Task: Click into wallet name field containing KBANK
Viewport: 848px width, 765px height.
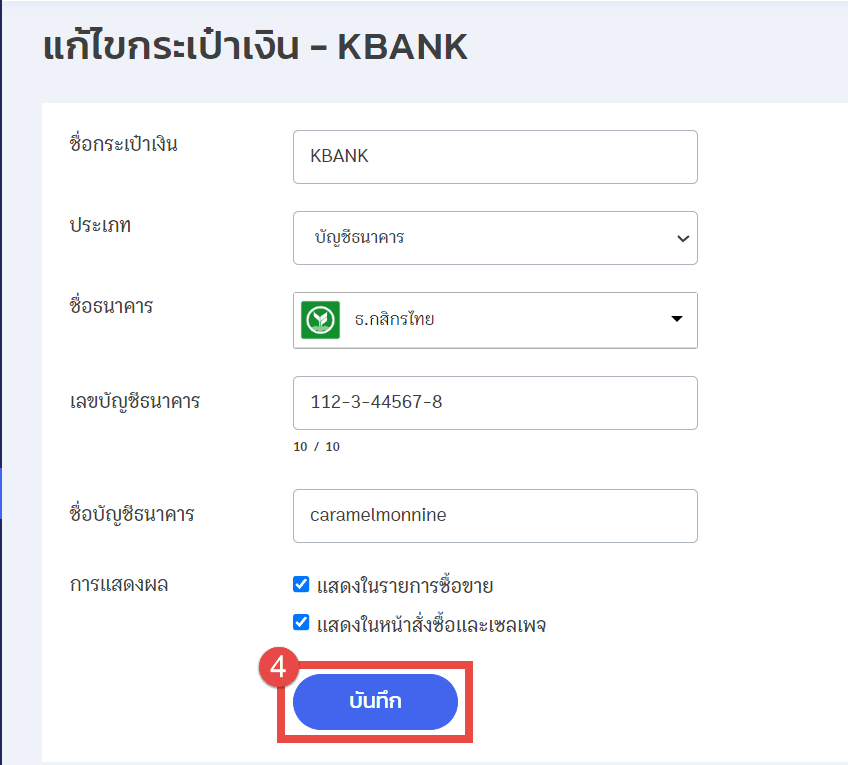Action: tap(494, 157)
